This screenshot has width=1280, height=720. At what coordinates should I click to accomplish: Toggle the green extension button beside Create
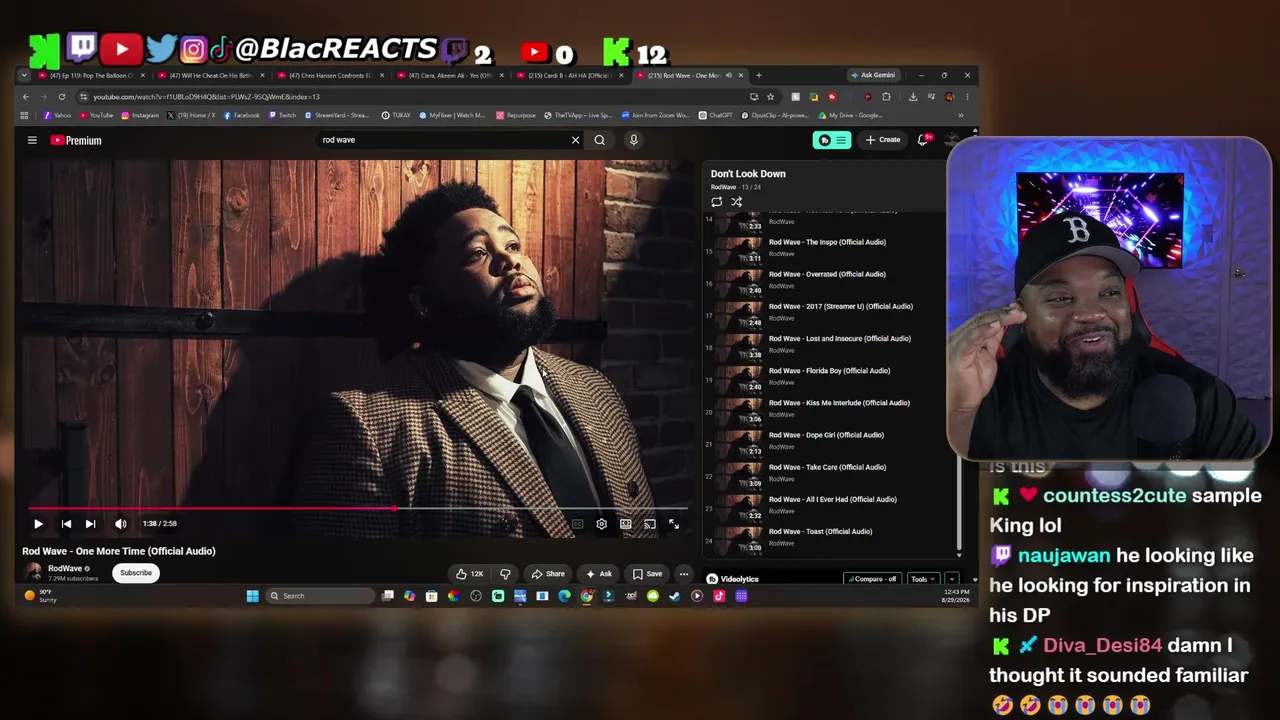coord(832,140)
